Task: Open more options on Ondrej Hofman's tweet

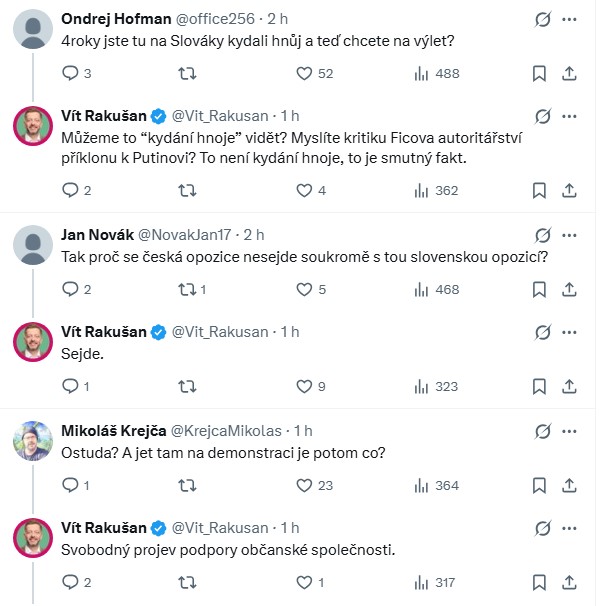Action: (x=569, y=19)
